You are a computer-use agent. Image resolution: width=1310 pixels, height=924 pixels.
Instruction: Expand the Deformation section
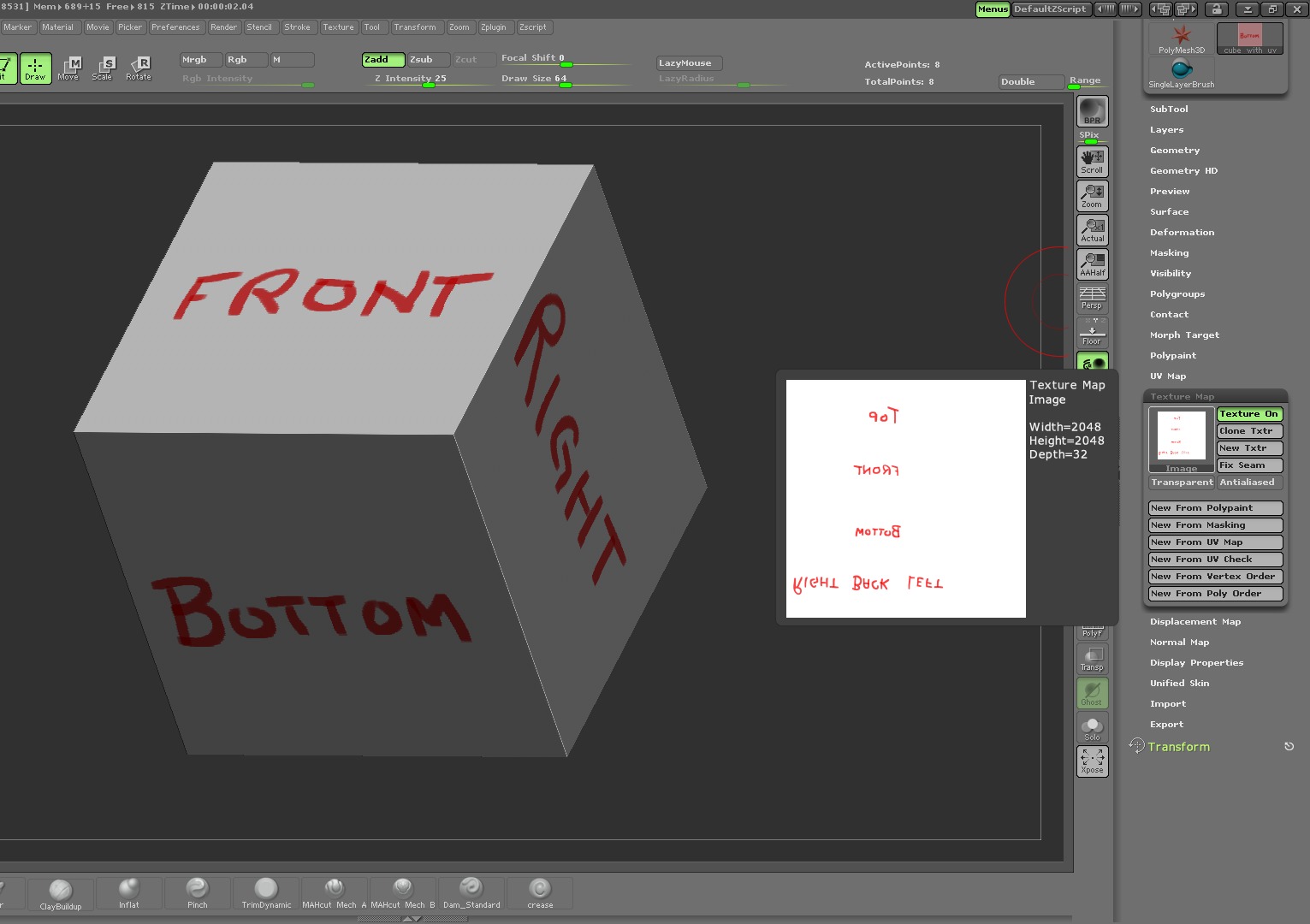1182,233
